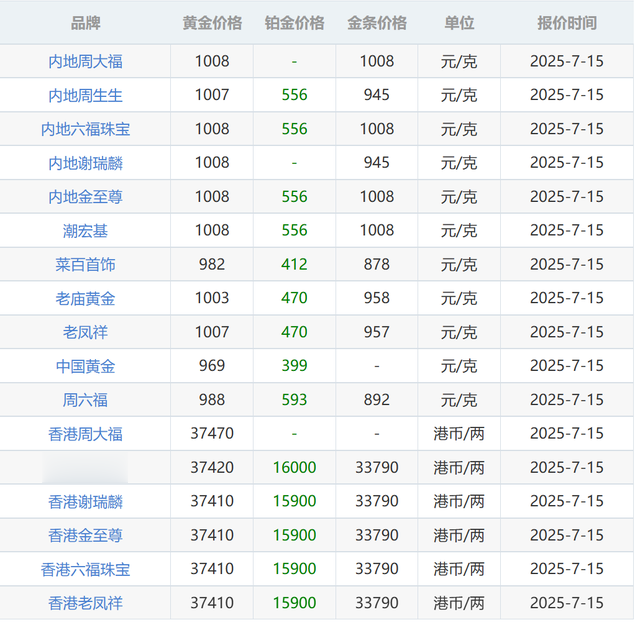Open the 菜百首饰 brand link
The height and width of the screenshot is (625, 640).
(86, 265)
